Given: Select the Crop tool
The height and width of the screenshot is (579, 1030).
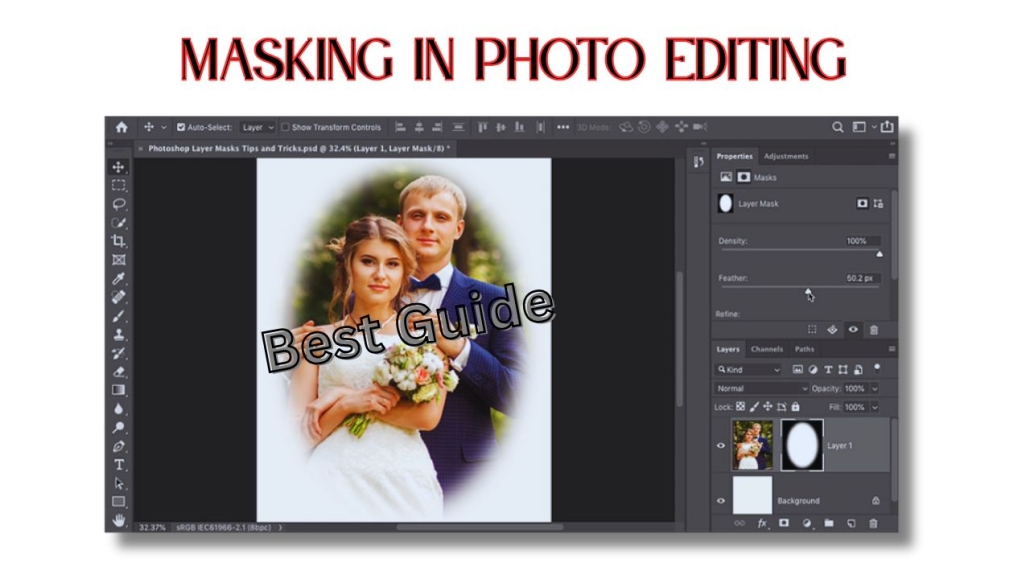Looking at the screenshot, I should coord(119,241).
